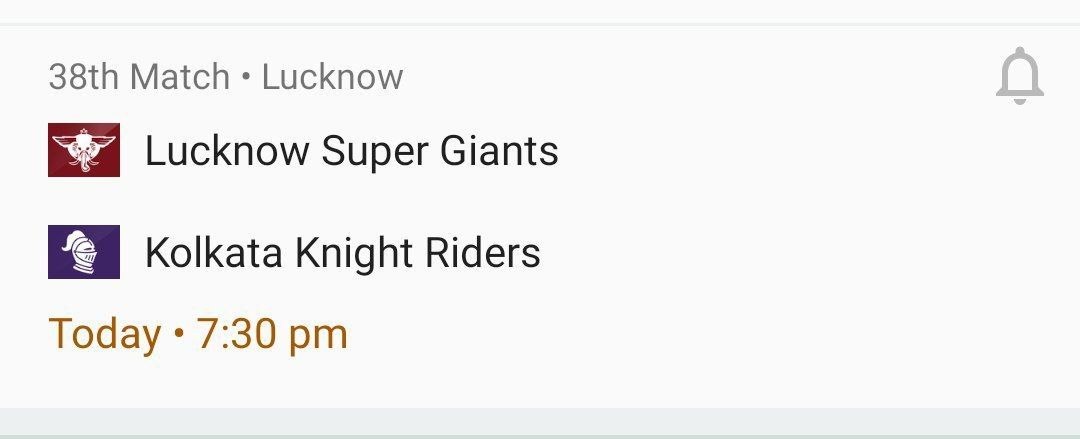
Task: Click the "Today" label
Action: point(104,334)
